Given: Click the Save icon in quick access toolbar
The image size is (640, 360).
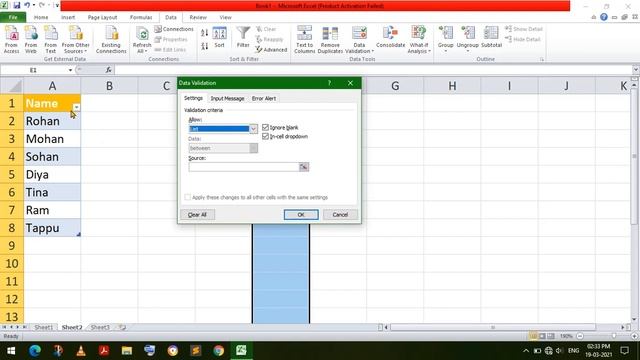Looking at the screenshot, I should point(16,5).
